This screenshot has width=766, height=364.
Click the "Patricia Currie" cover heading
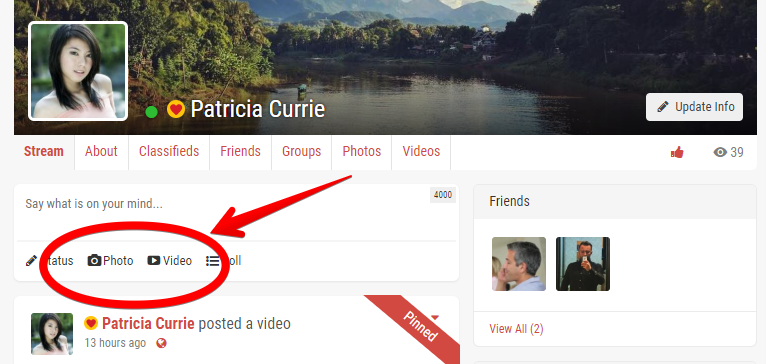click(257, 109)
